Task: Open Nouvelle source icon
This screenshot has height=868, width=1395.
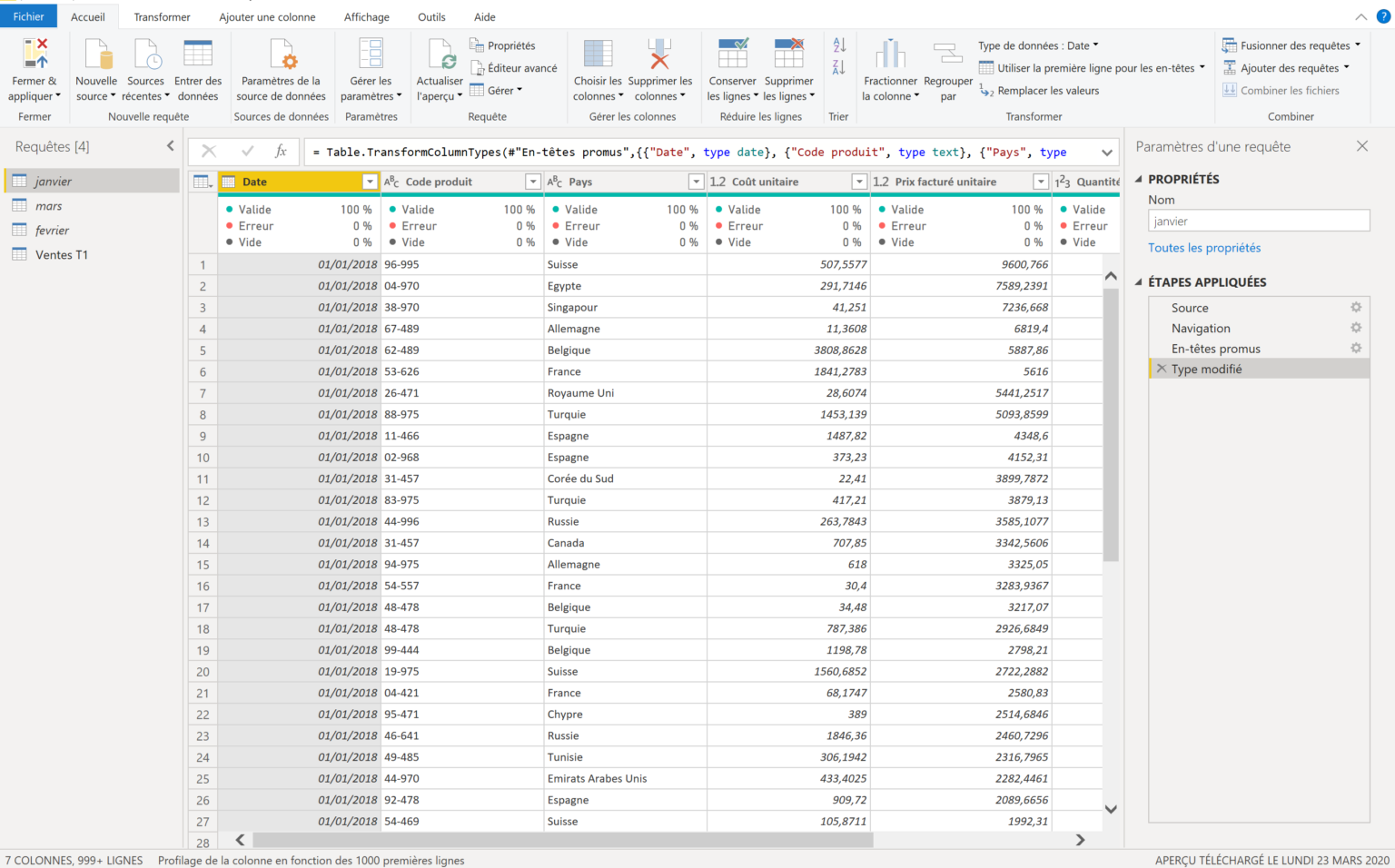Action: [97, 54]
